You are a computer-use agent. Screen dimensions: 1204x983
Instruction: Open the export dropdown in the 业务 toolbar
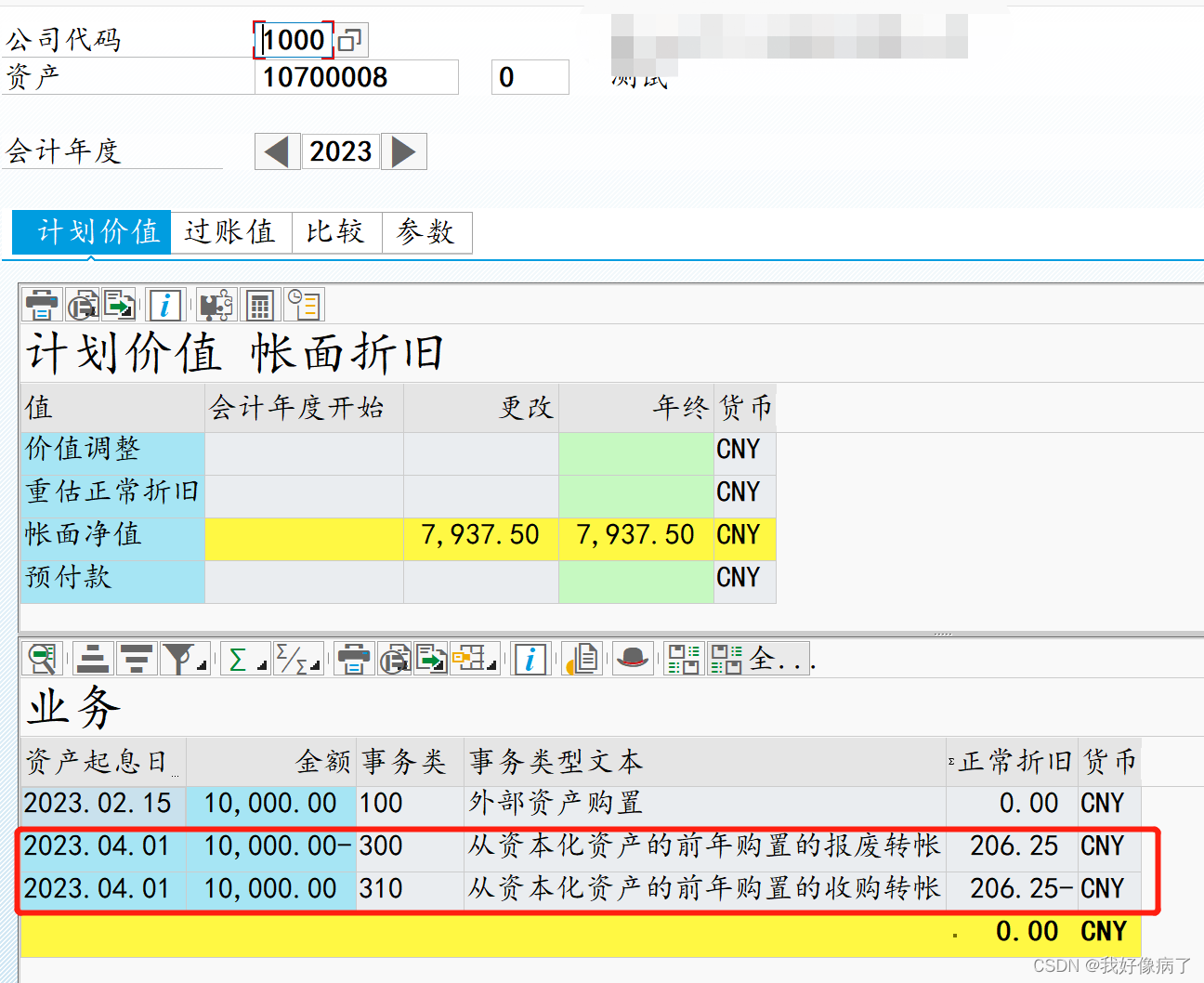point(431,659)
